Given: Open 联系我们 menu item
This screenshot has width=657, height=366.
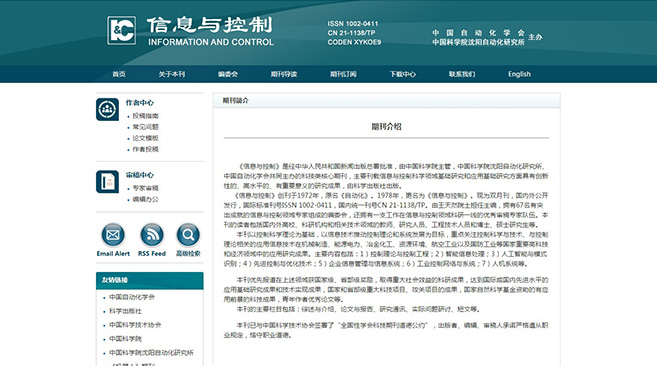Looking at the screenshot, I should (x=462, y=74).
